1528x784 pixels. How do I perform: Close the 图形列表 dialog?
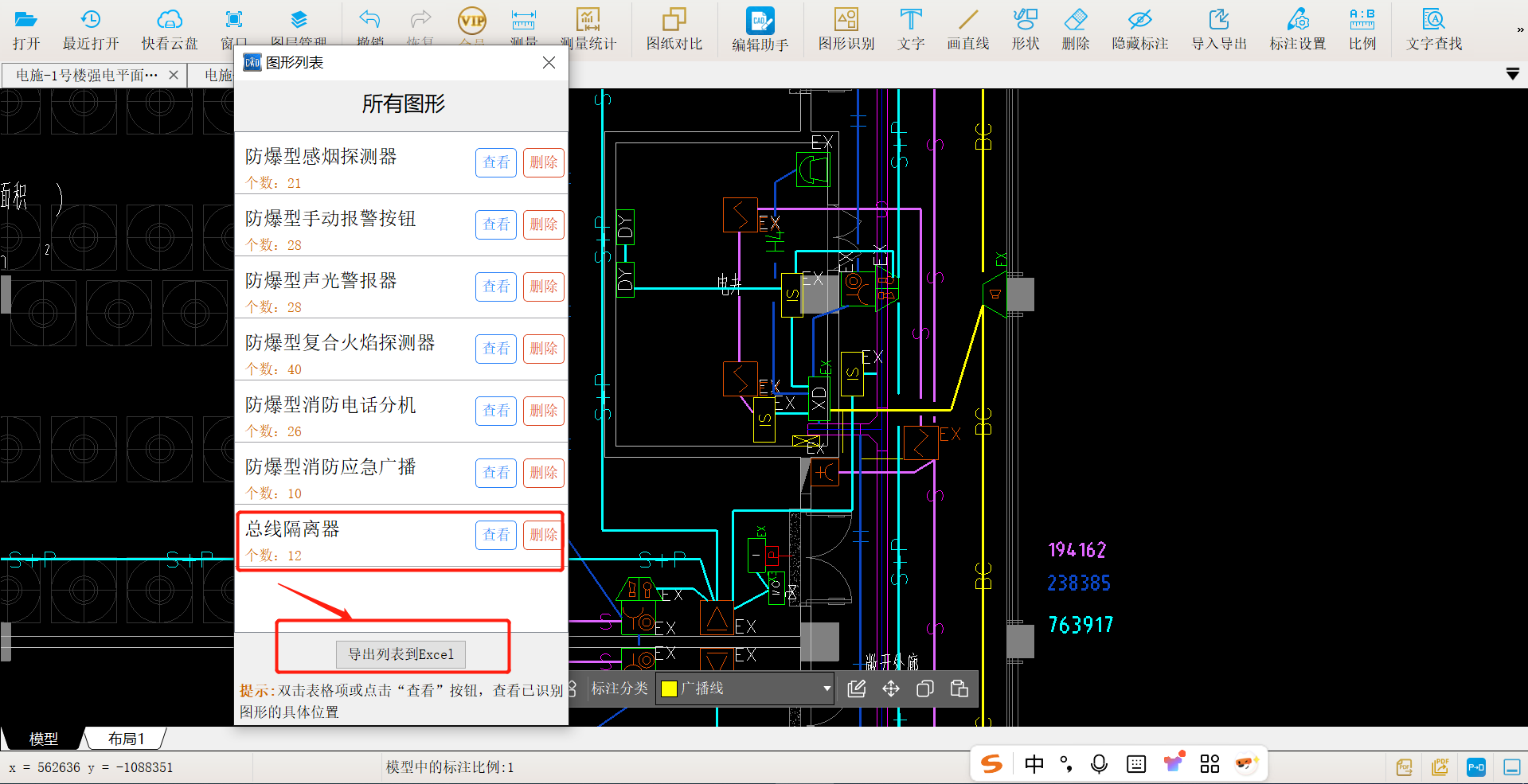549,62
